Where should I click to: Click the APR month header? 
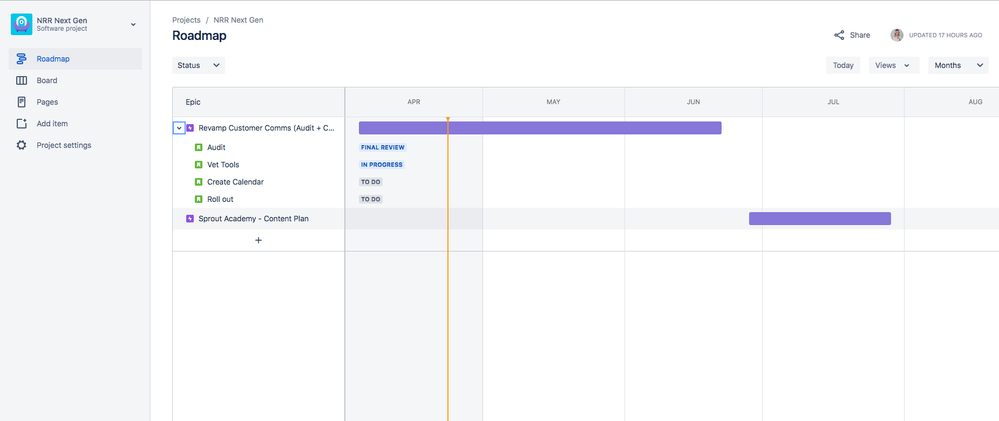pyautogui.click(x=414, y=102)
